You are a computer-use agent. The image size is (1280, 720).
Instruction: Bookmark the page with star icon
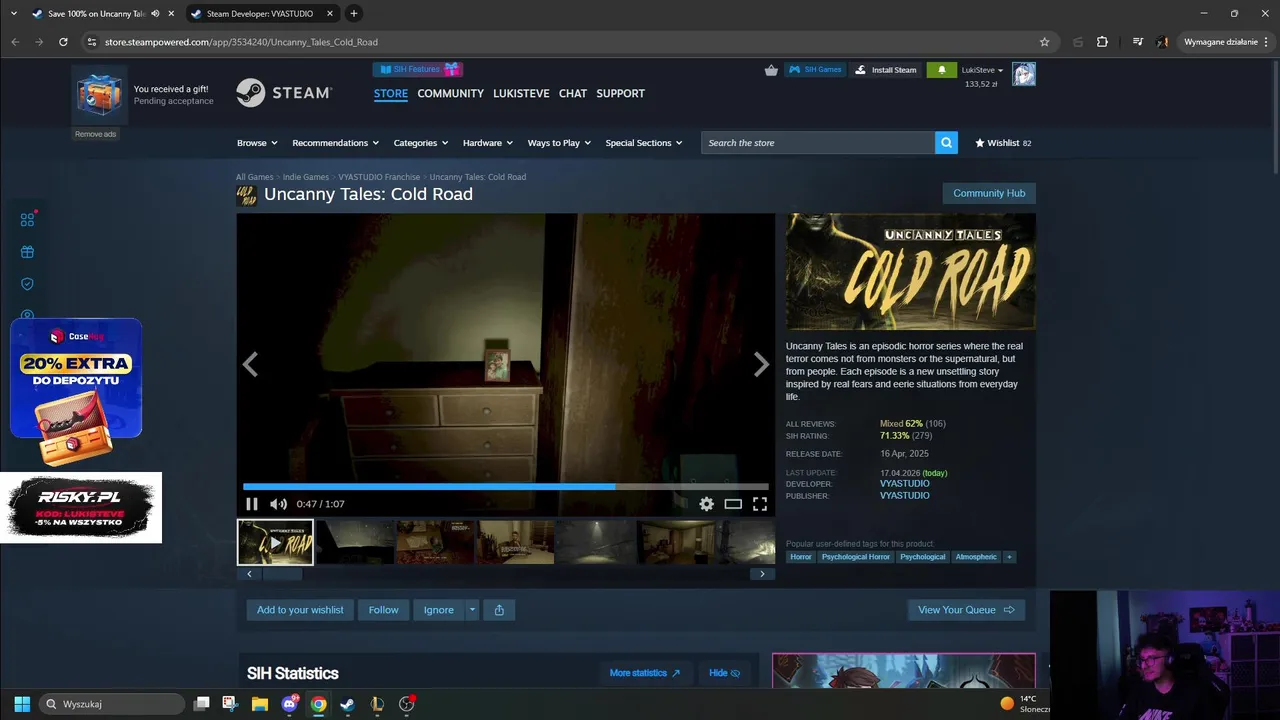pos(1044,42)
